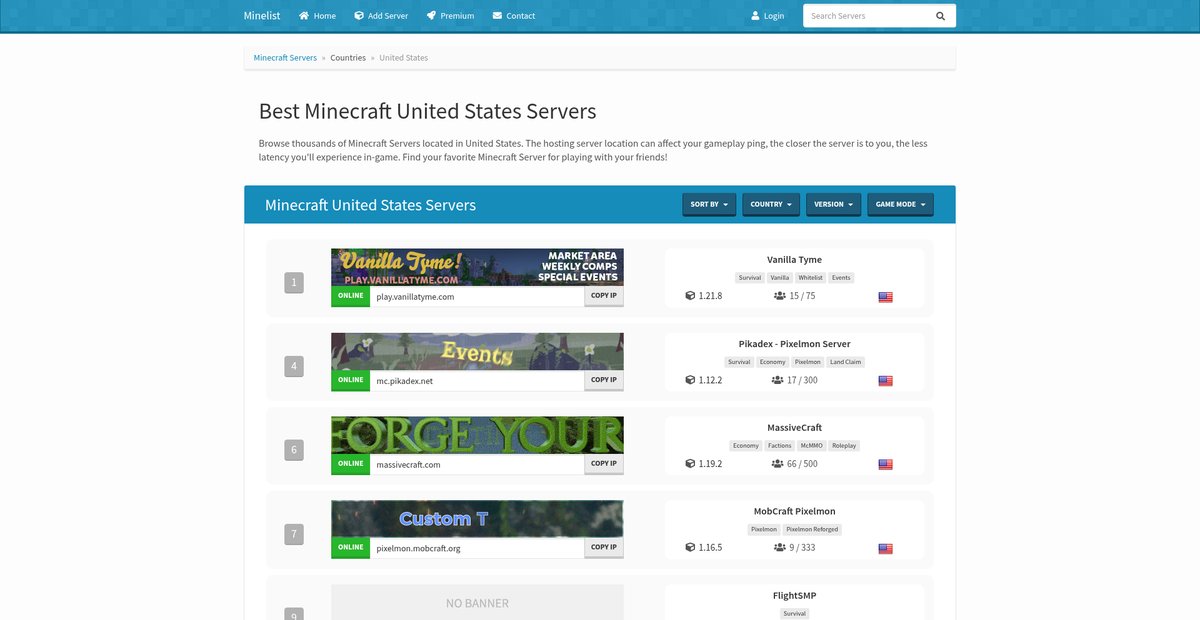Viewport: 1200px width, 620px height.
Task: Select the play.vanillatyme.com address text
Action: coord(415,297)
